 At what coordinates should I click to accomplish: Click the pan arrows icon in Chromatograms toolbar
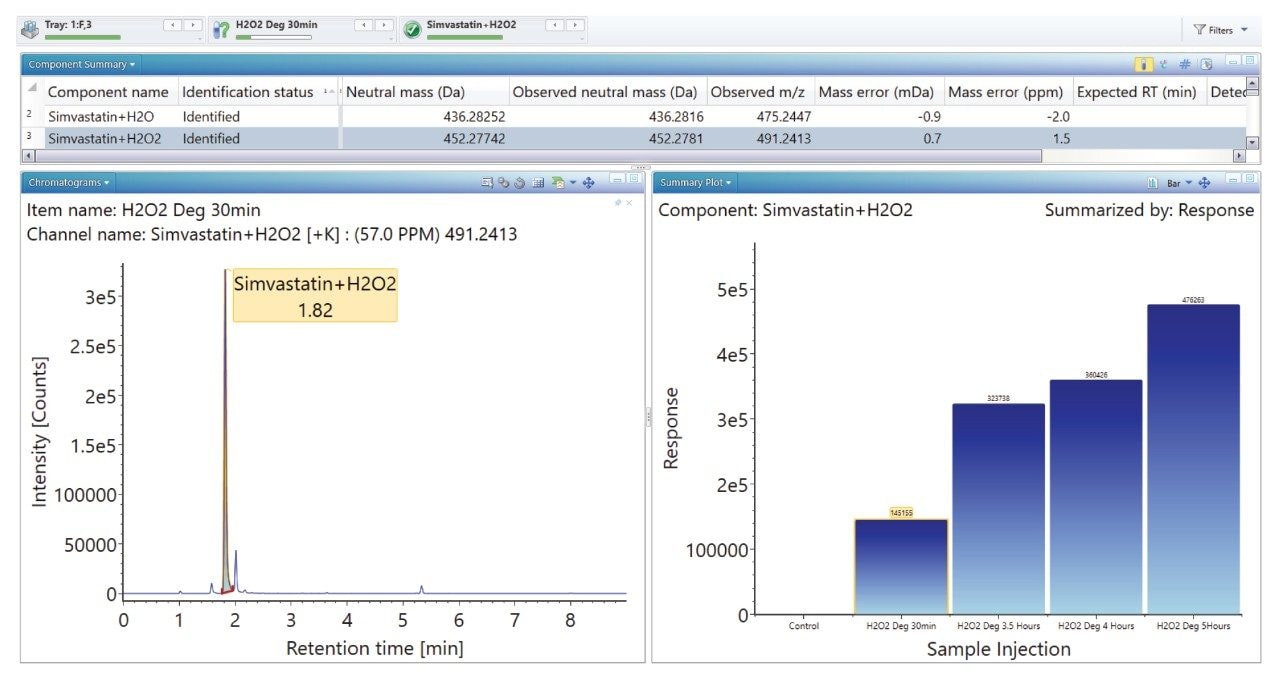point(589,183)
